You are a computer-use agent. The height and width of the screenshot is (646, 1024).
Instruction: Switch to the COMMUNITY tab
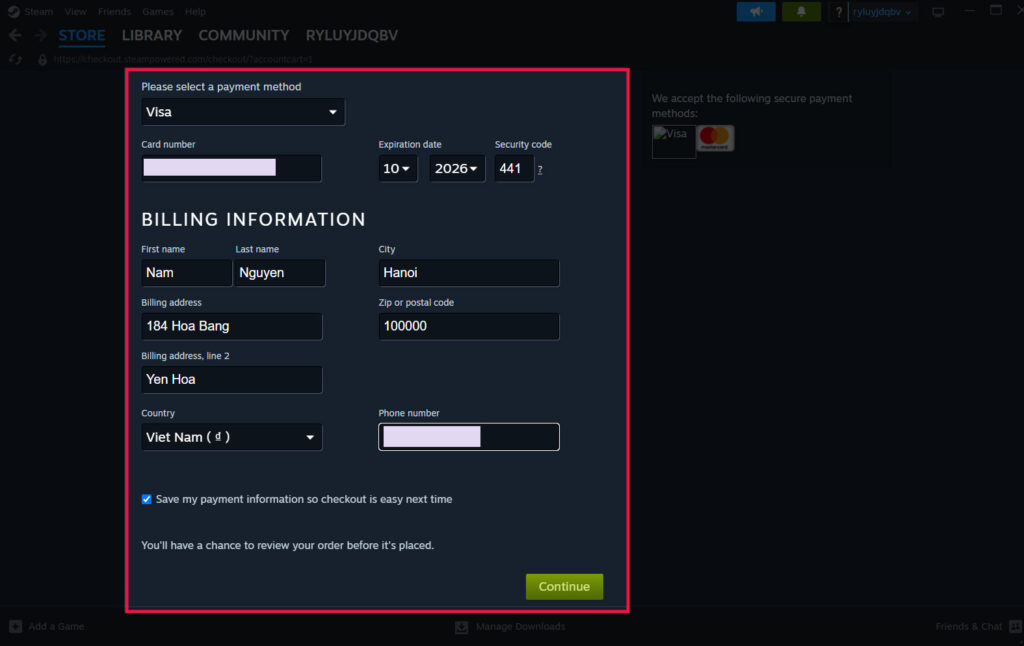pyautogui.click(x=244, y=35)
